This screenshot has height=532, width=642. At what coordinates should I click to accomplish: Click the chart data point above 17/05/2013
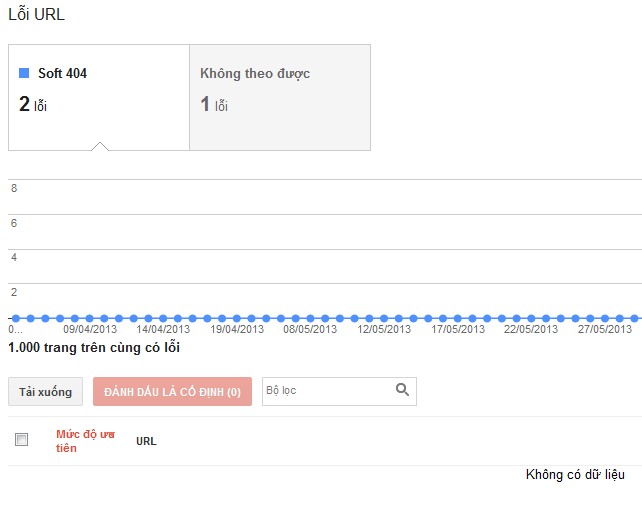458,318
